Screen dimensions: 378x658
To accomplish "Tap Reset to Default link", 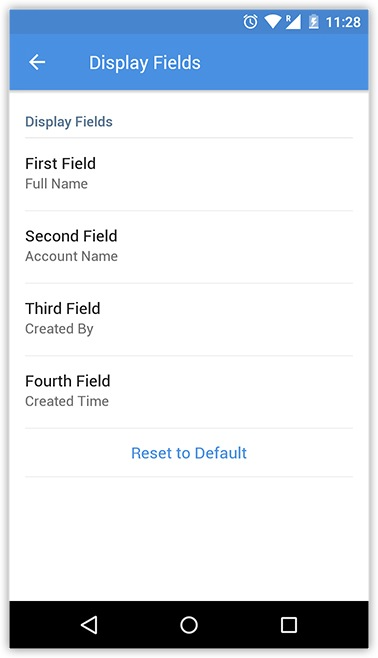I will [x=189, y=453].
